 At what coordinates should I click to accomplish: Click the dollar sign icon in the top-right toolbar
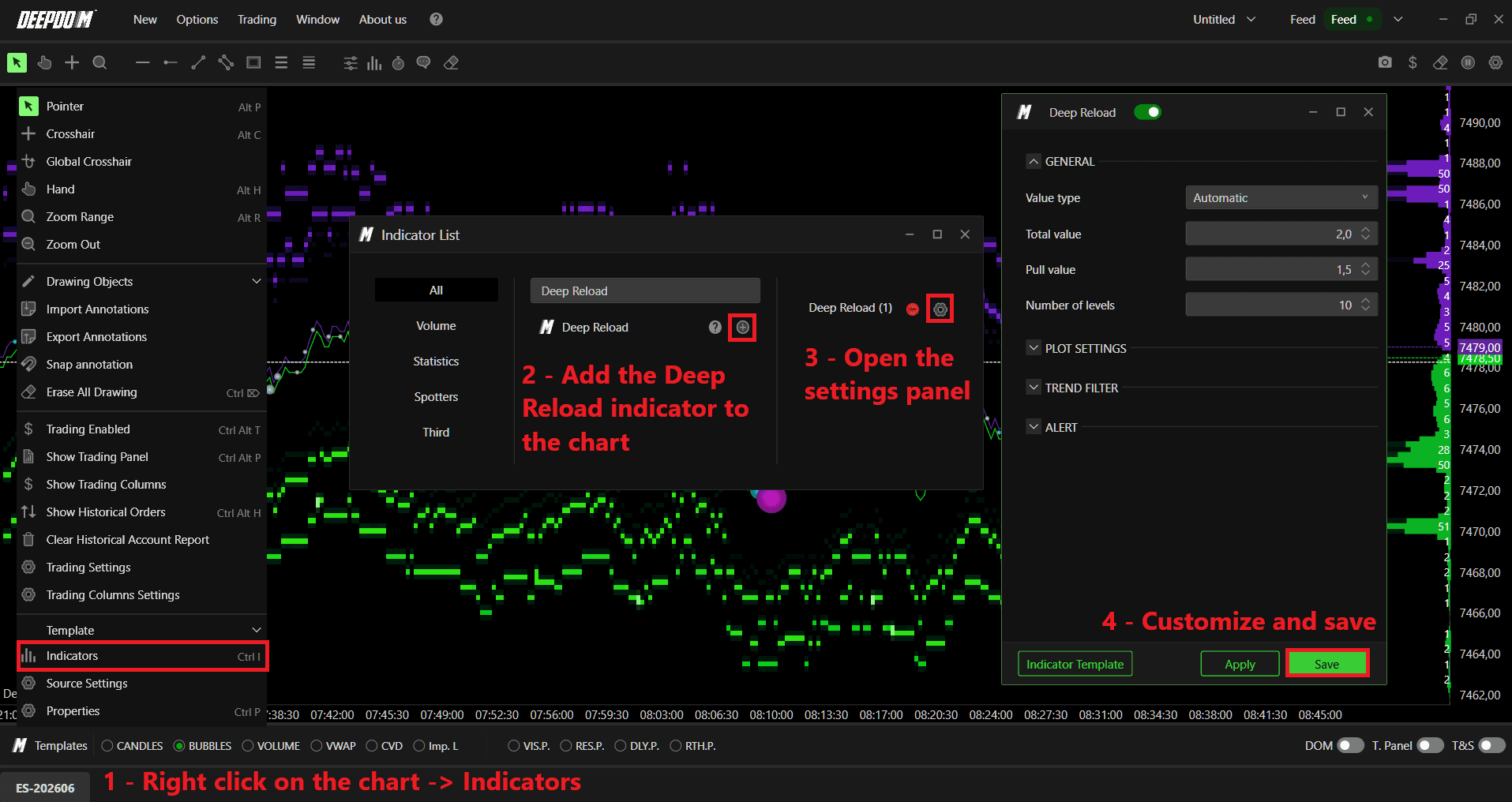[1413, 62]
